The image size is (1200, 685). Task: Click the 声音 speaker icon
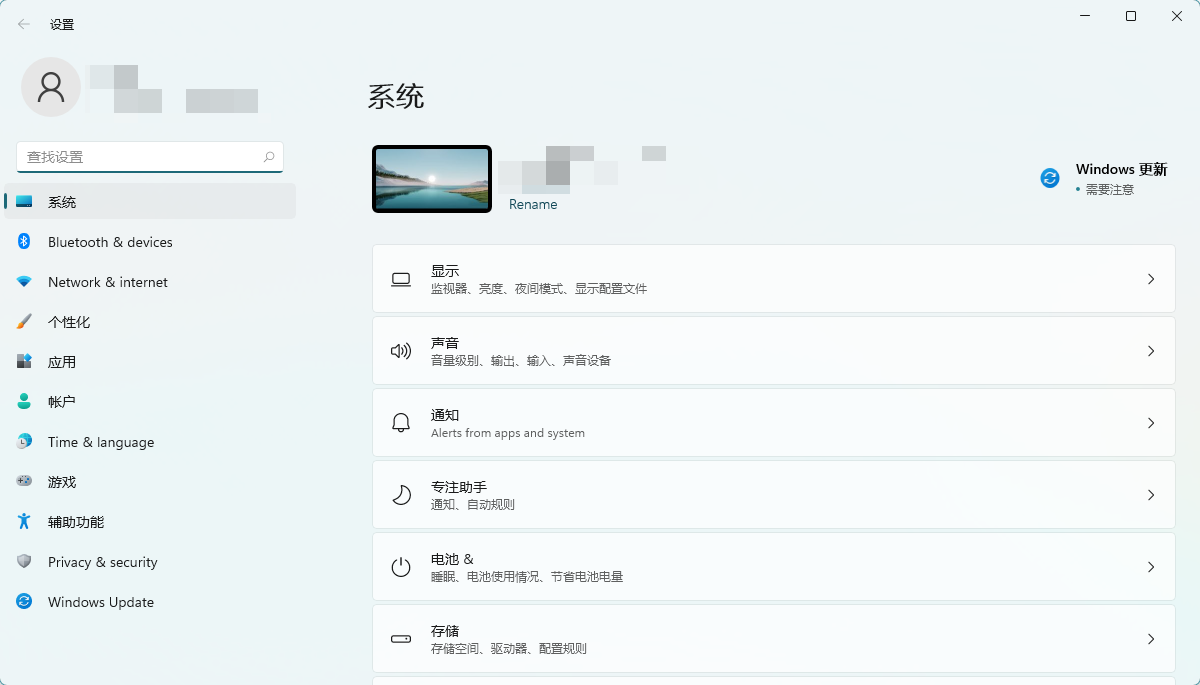(x=401, y=351)
